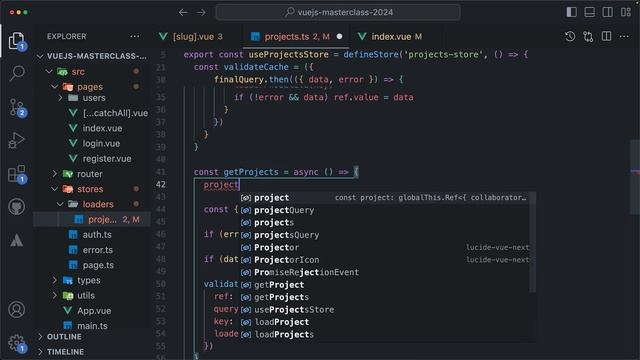Expand the utils folder
The image size is (640, 360).
coord(55,296)
